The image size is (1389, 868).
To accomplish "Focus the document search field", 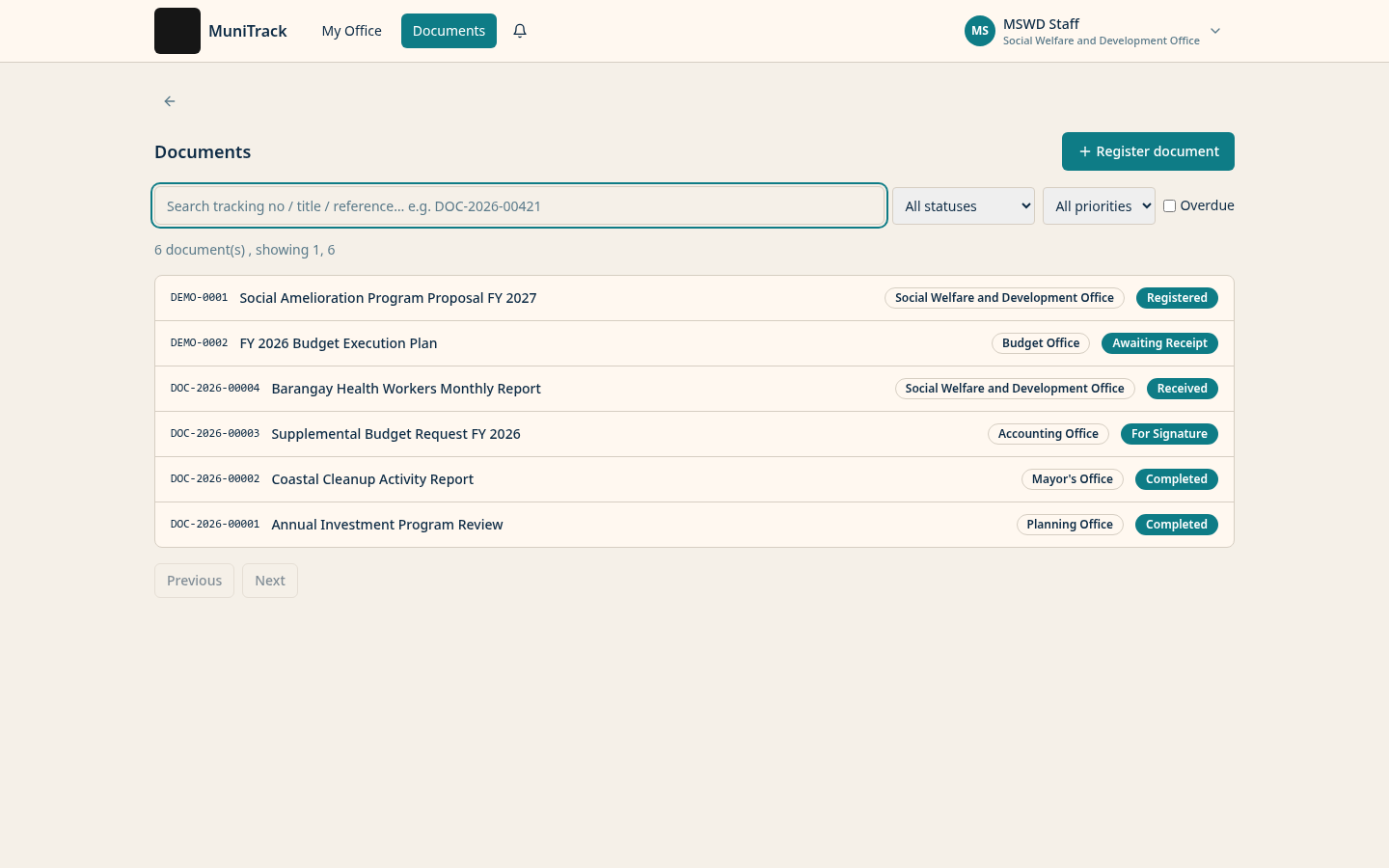I will pyautogui.click(x=520, y=205).
